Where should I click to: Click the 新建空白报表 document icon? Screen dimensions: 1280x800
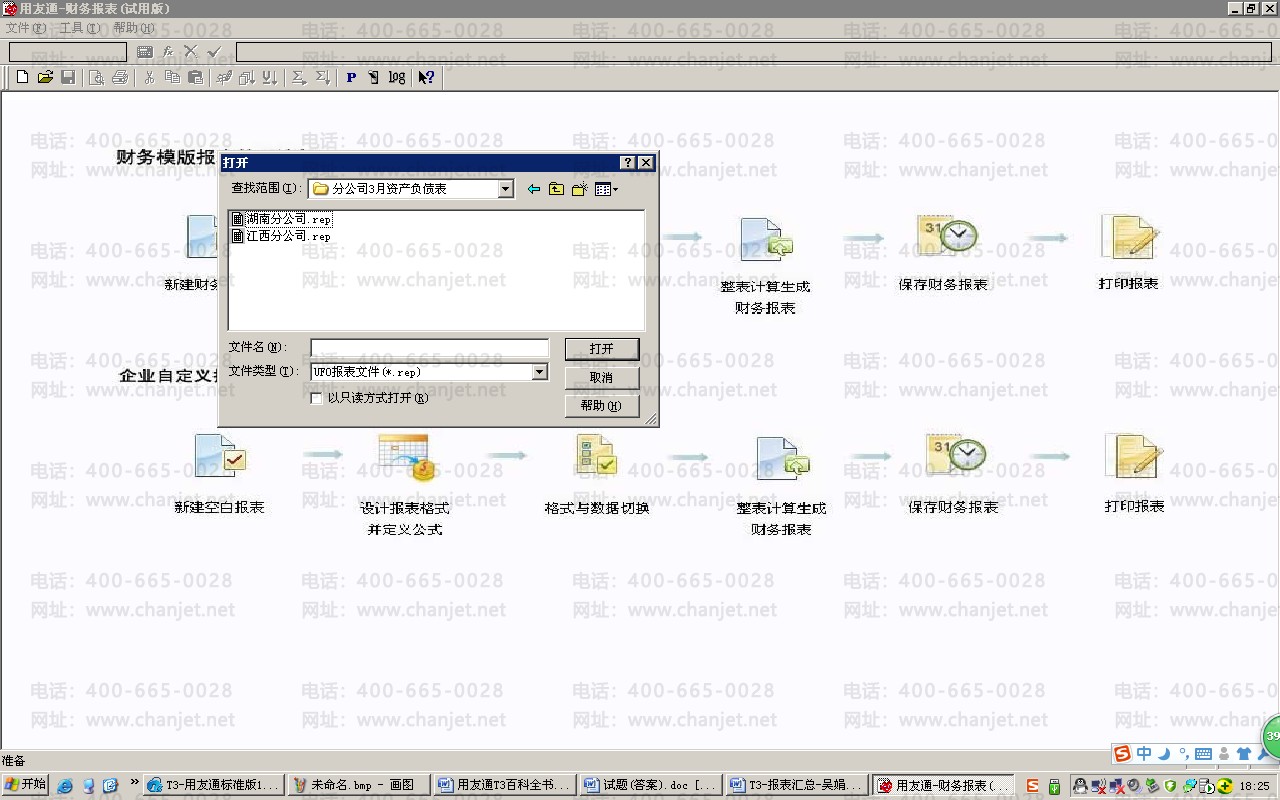coord(220,456)
